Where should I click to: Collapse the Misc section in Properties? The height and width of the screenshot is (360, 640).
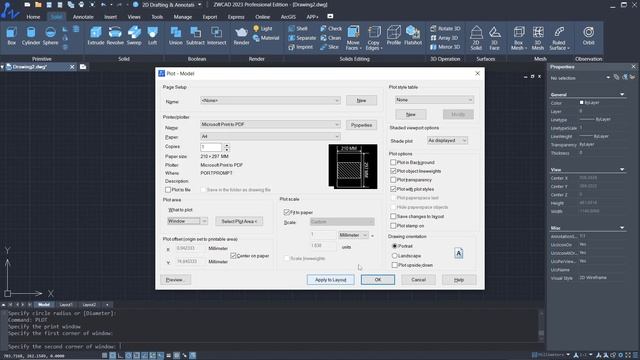[622, 228]
